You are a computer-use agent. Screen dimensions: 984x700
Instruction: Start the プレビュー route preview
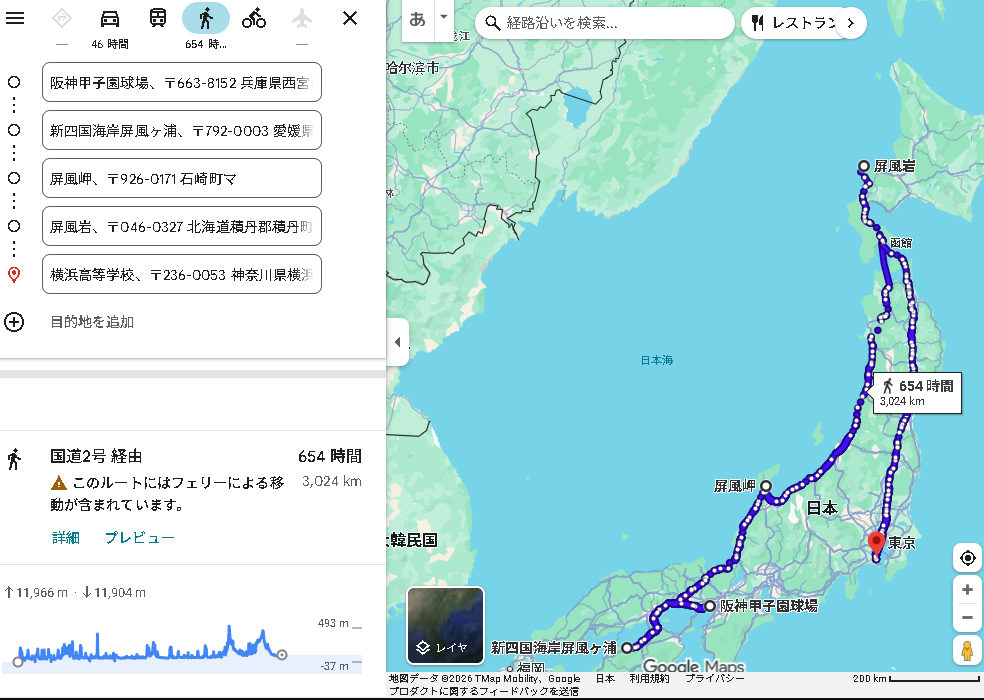(140, 538)
